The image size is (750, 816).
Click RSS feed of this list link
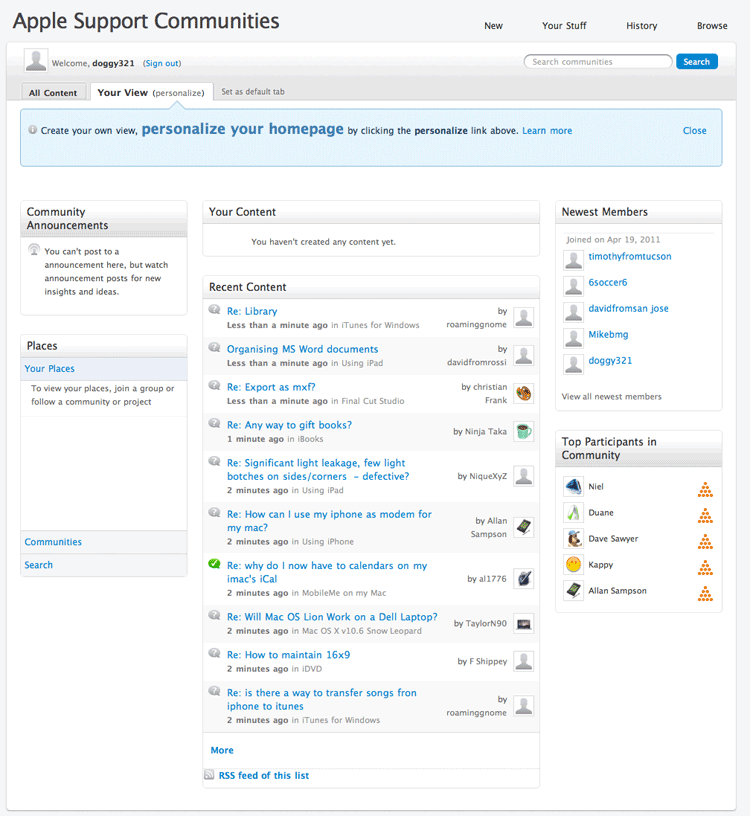[x=264, y=775]
